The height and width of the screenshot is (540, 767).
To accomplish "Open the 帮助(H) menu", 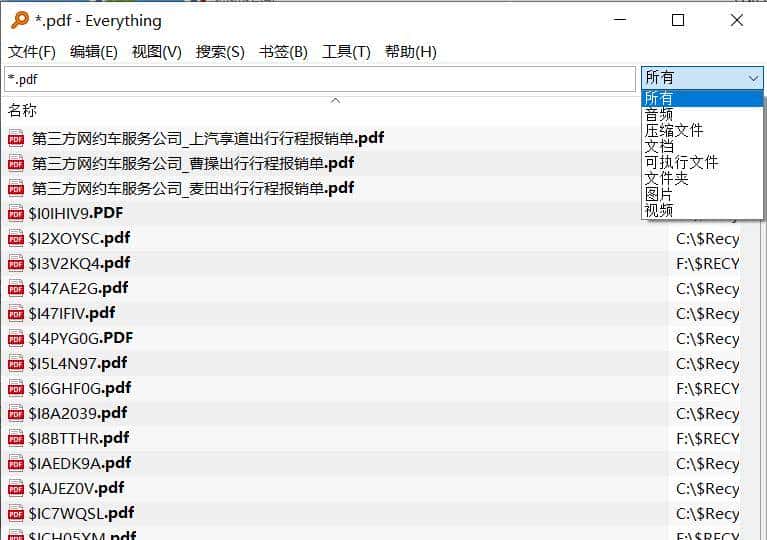I will (x=410, y=51).
